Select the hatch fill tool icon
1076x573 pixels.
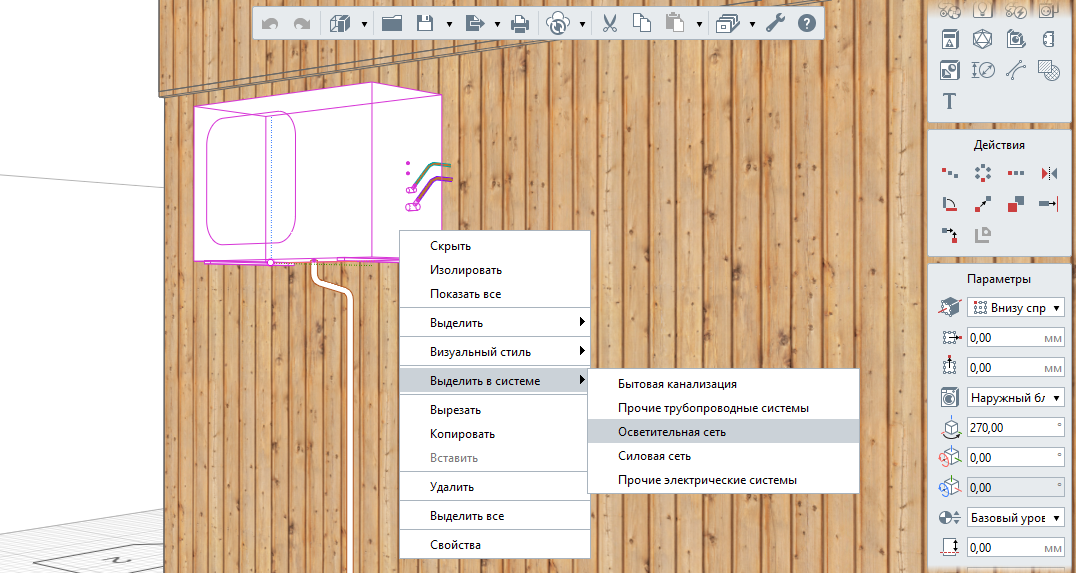[x=1049, y=70]
